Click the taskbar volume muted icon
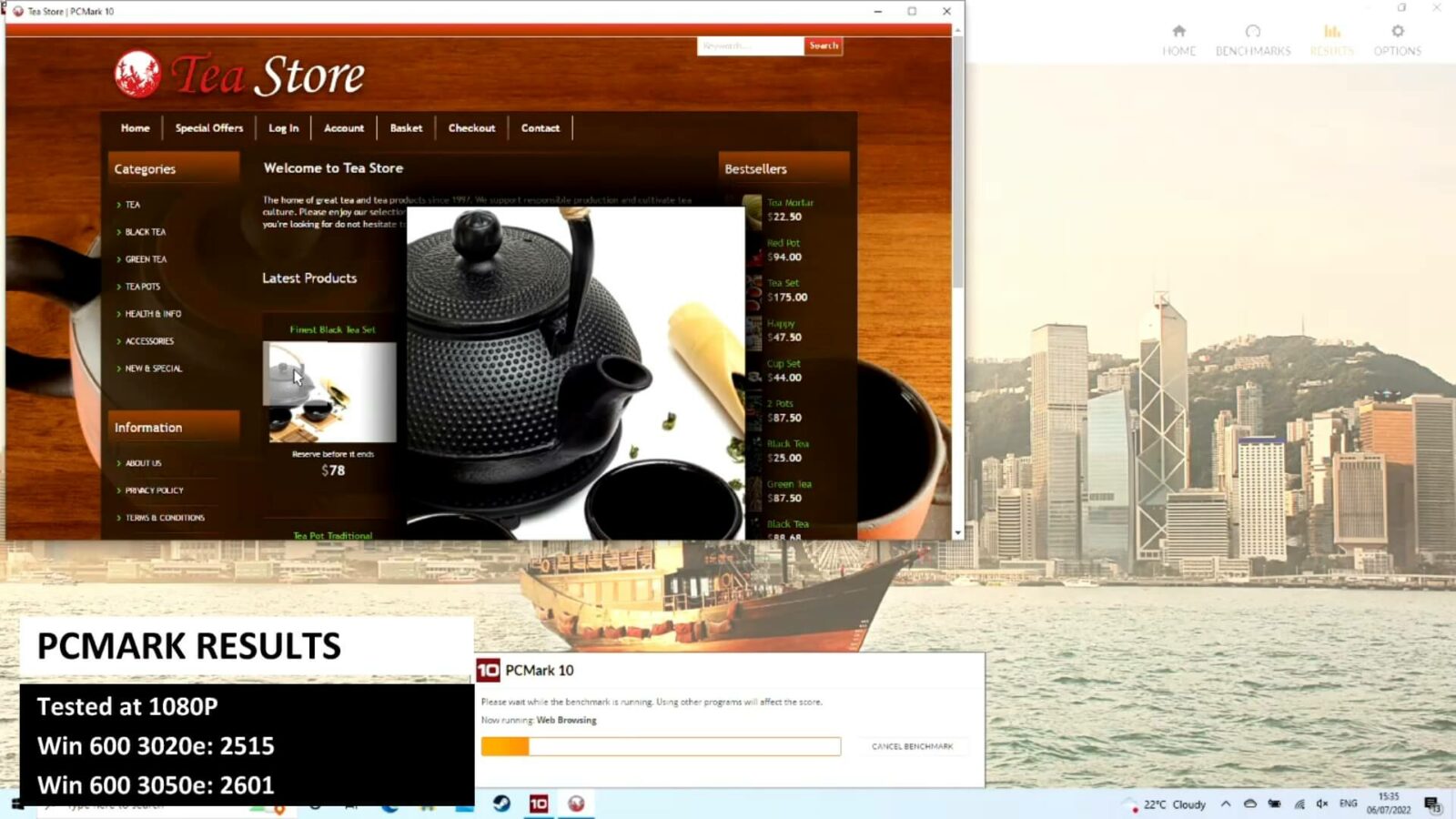 point(1322,804)
